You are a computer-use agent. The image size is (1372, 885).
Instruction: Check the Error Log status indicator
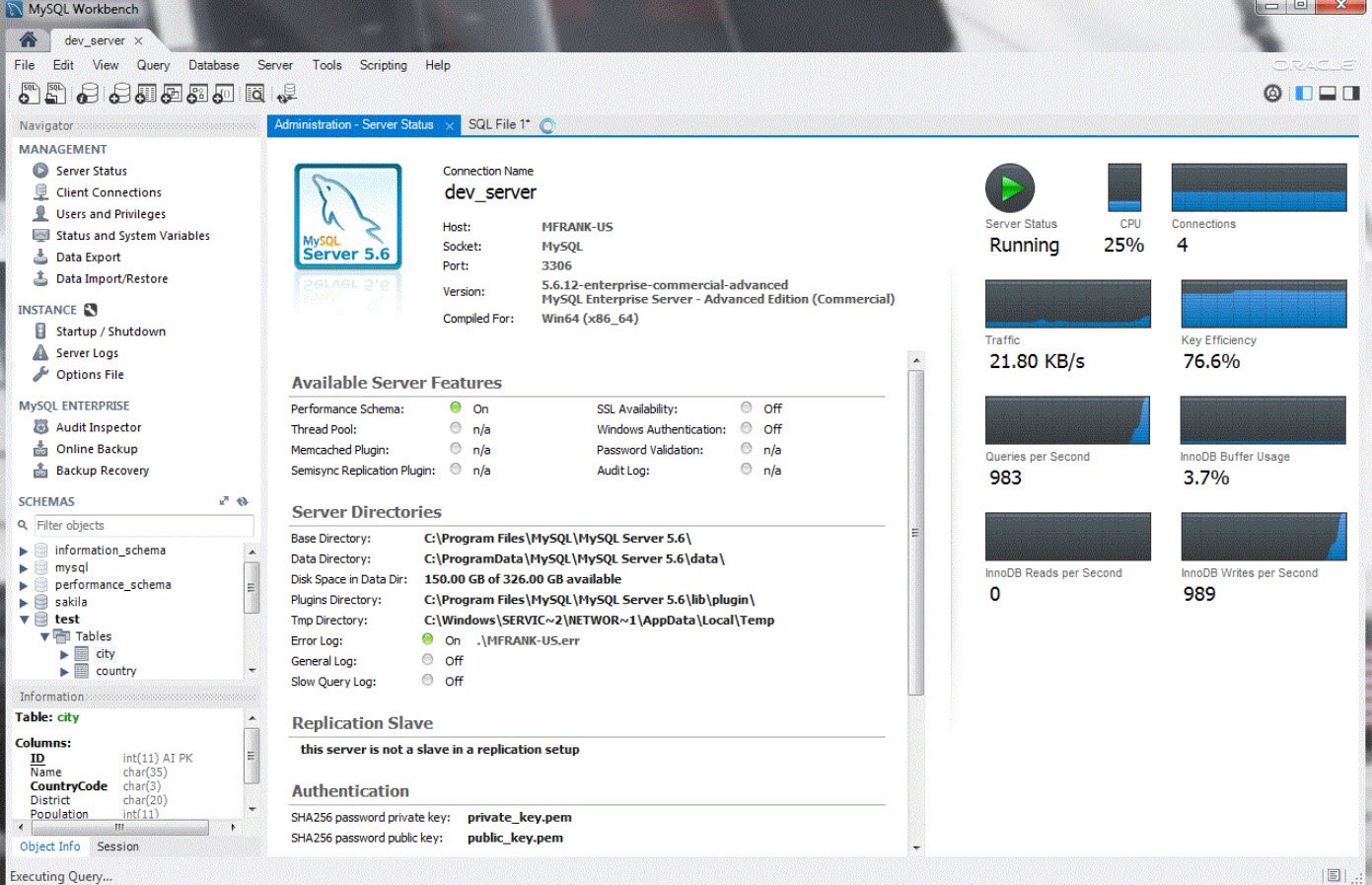point(427,639)
